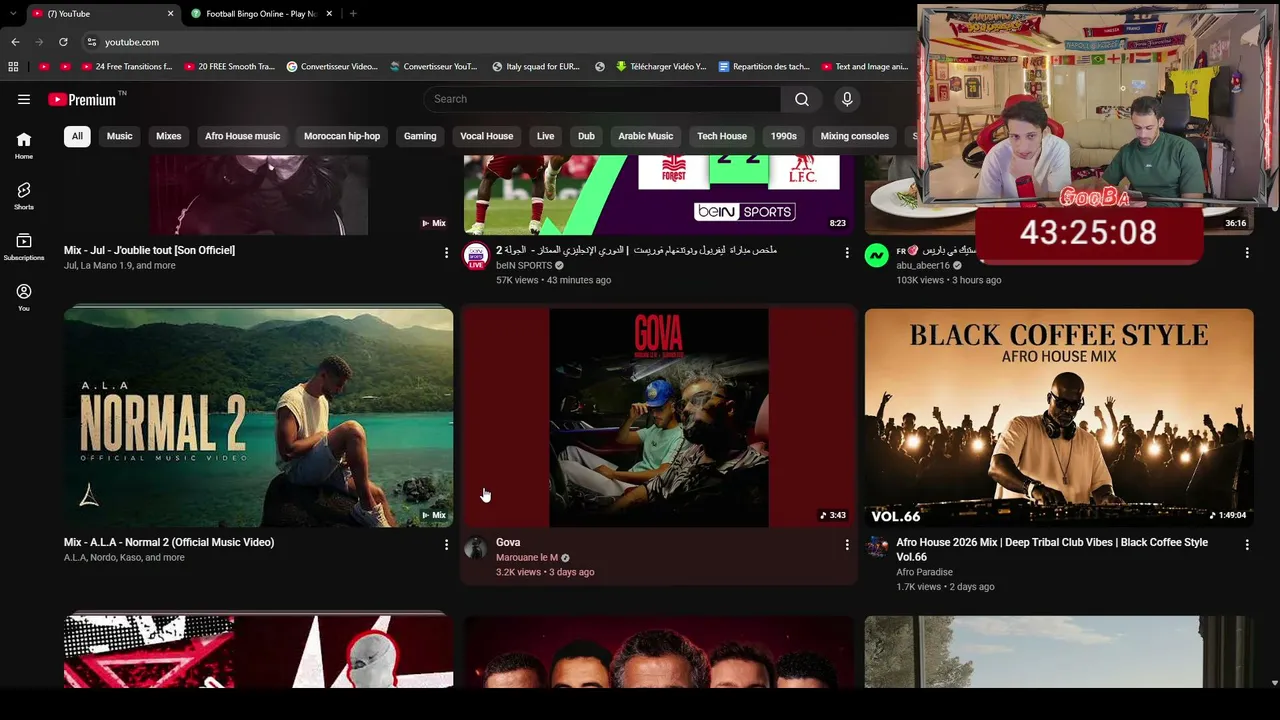Play the Gova video thumbnail

tap(660, 418)
